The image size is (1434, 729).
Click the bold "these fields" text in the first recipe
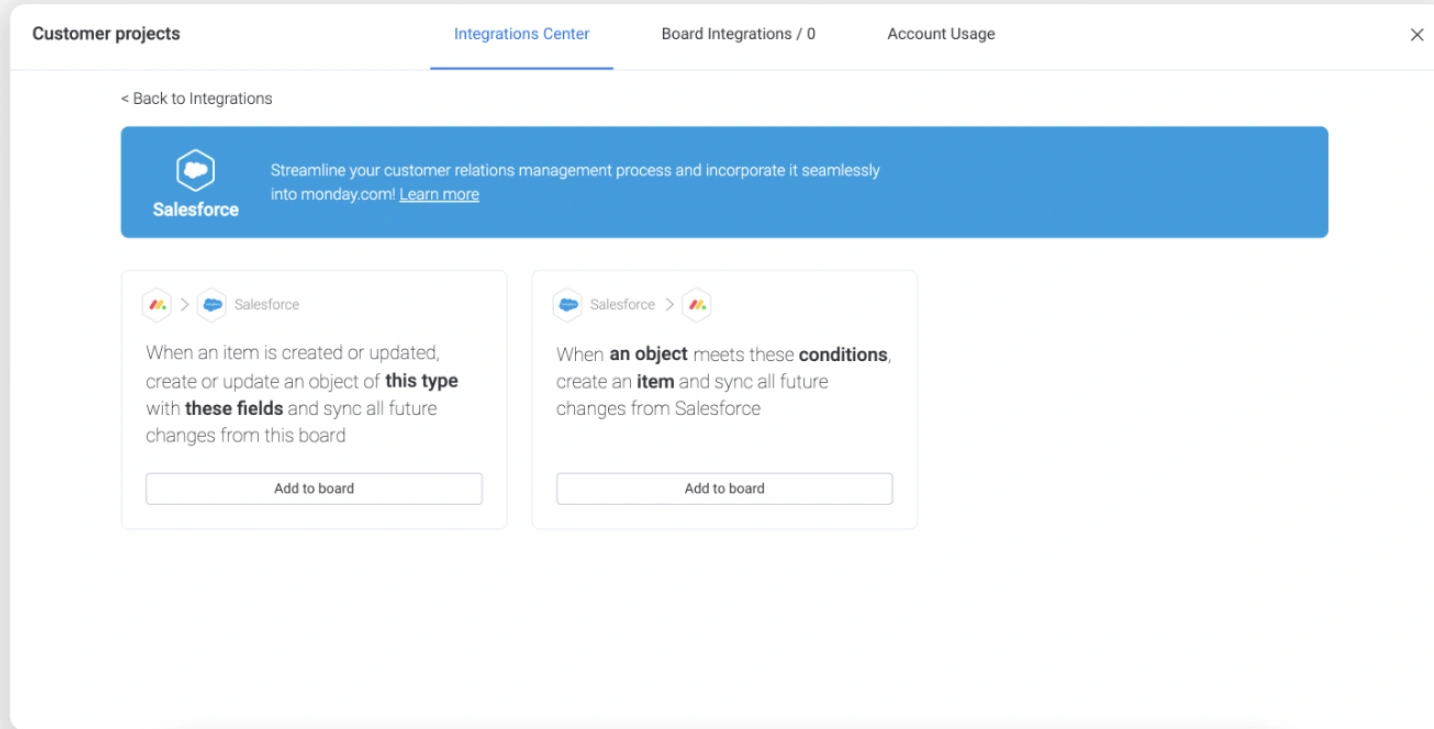(234, 408)
